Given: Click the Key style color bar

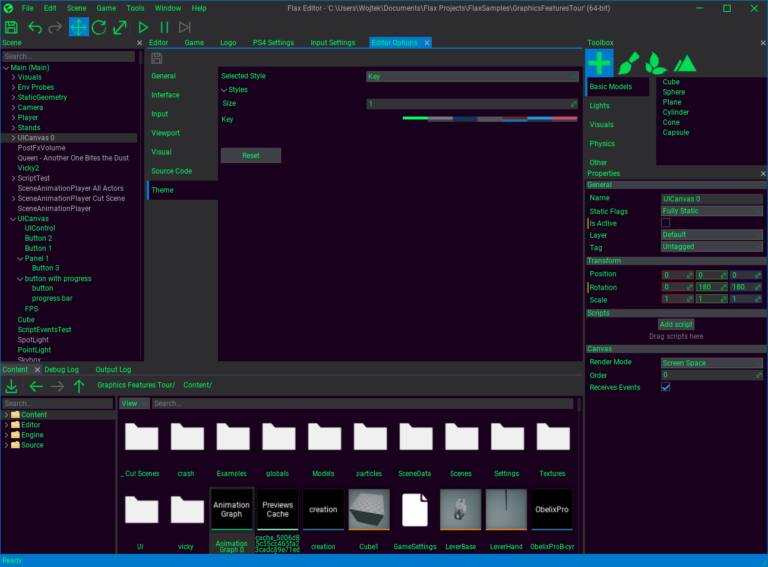Looking at the screenshot, I should pyautogui.click(x=490, y=118).
